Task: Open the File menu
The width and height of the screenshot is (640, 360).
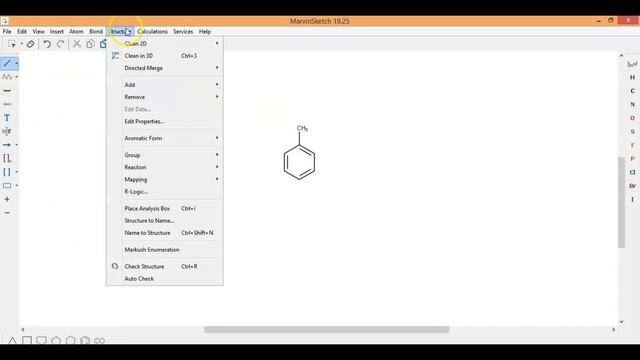Action: (x=7, y=31)
